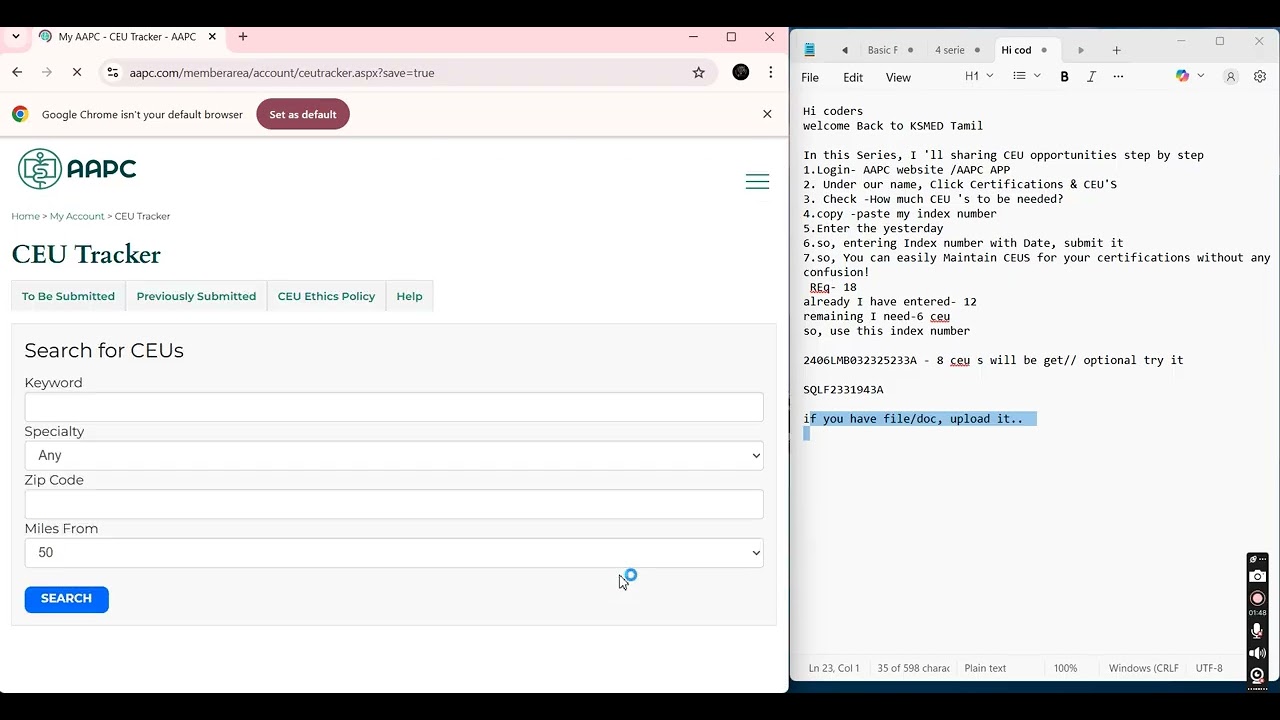View site information icon in address bar
The height and width of the screenshot is (720, 1280).
click(112, 72)
